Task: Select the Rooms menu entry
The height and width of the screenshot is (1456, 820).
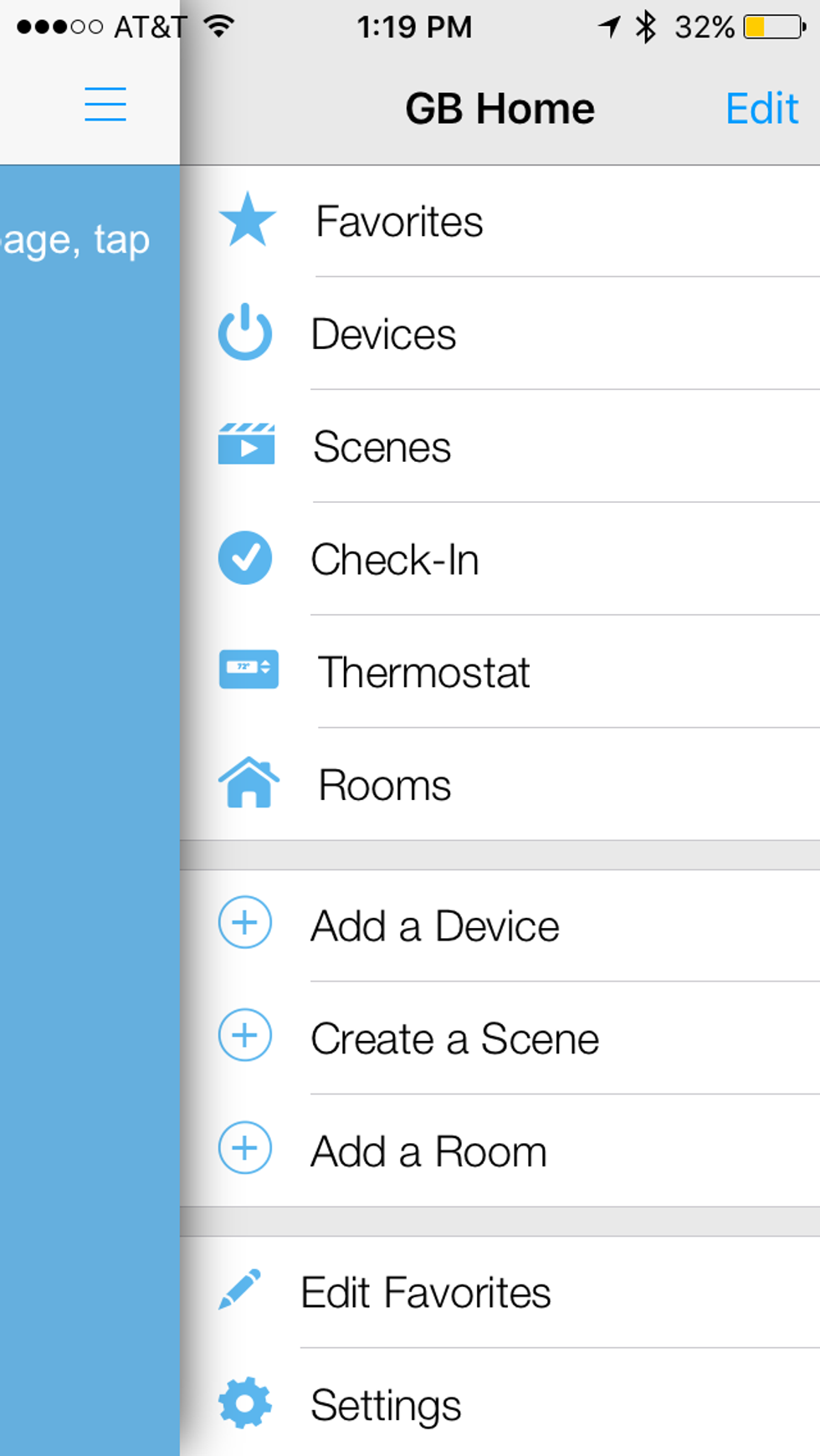Action: pyautogui.click(x=384, y=784)
